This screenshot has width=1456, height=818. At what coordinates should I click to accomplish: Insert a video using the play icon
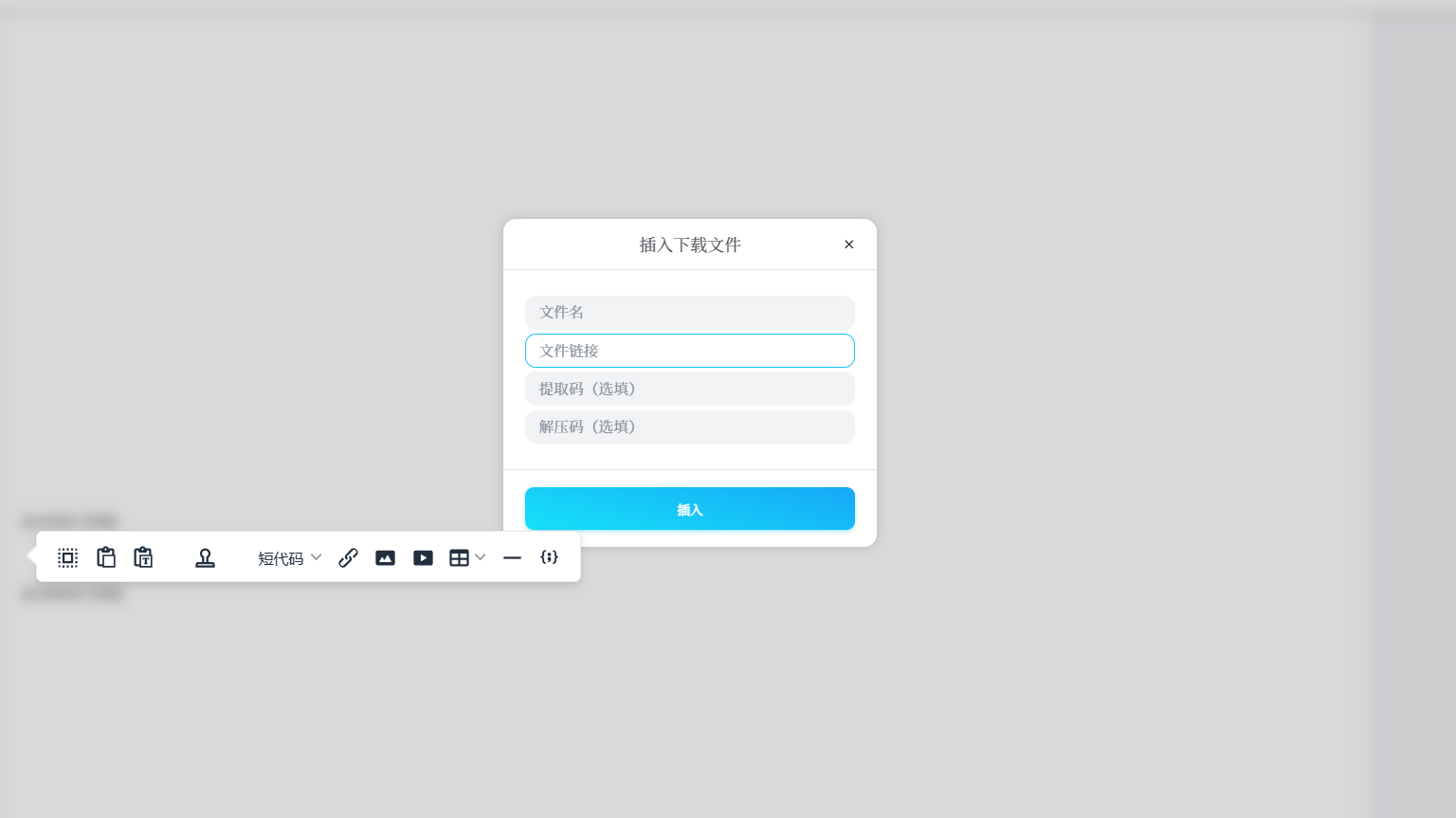[423, 557]
